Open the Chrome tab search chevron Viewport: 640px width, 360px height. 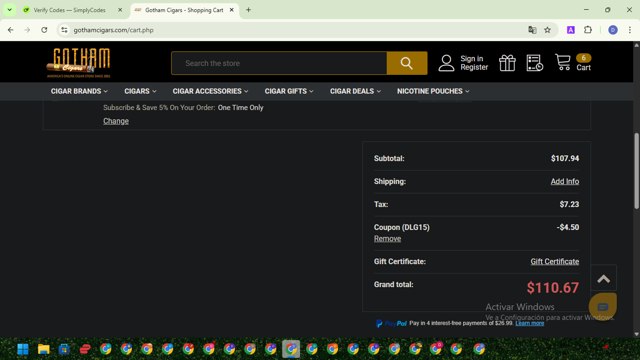[9, 10]
